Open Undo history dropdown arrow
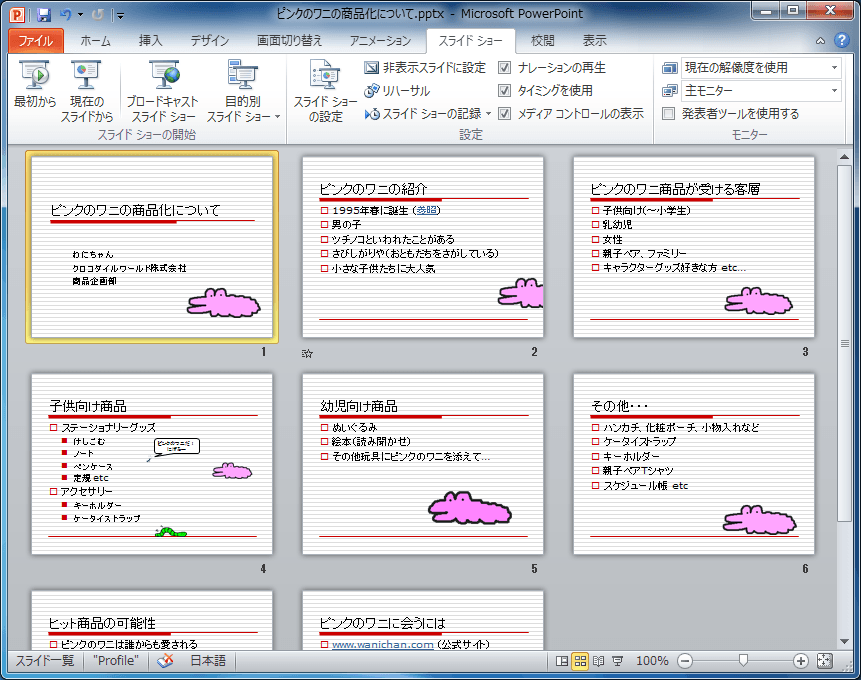Image resolution: width=861 pixels, height=680 pixels. coord(80,14)
